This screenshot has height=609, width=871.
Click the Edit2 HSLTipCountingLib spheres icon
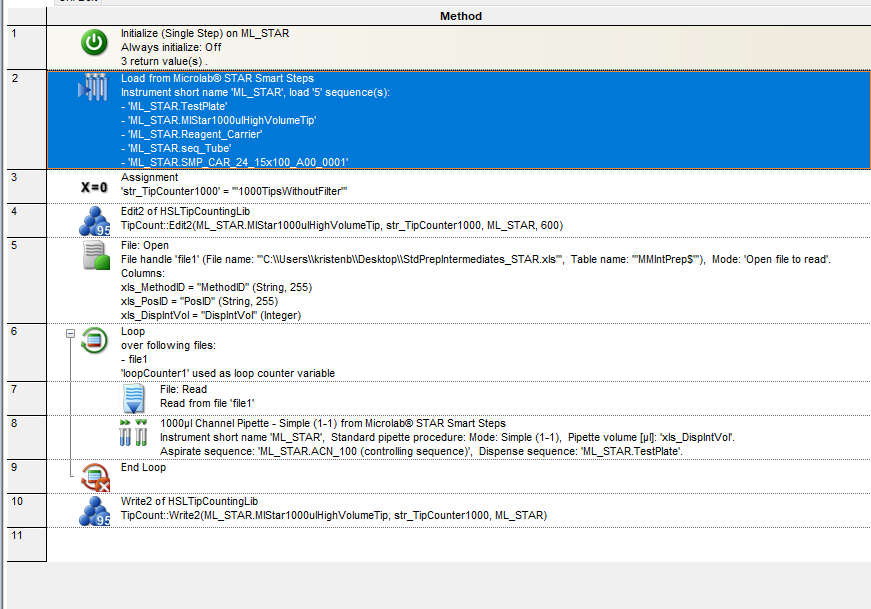[x=94, y=221]
